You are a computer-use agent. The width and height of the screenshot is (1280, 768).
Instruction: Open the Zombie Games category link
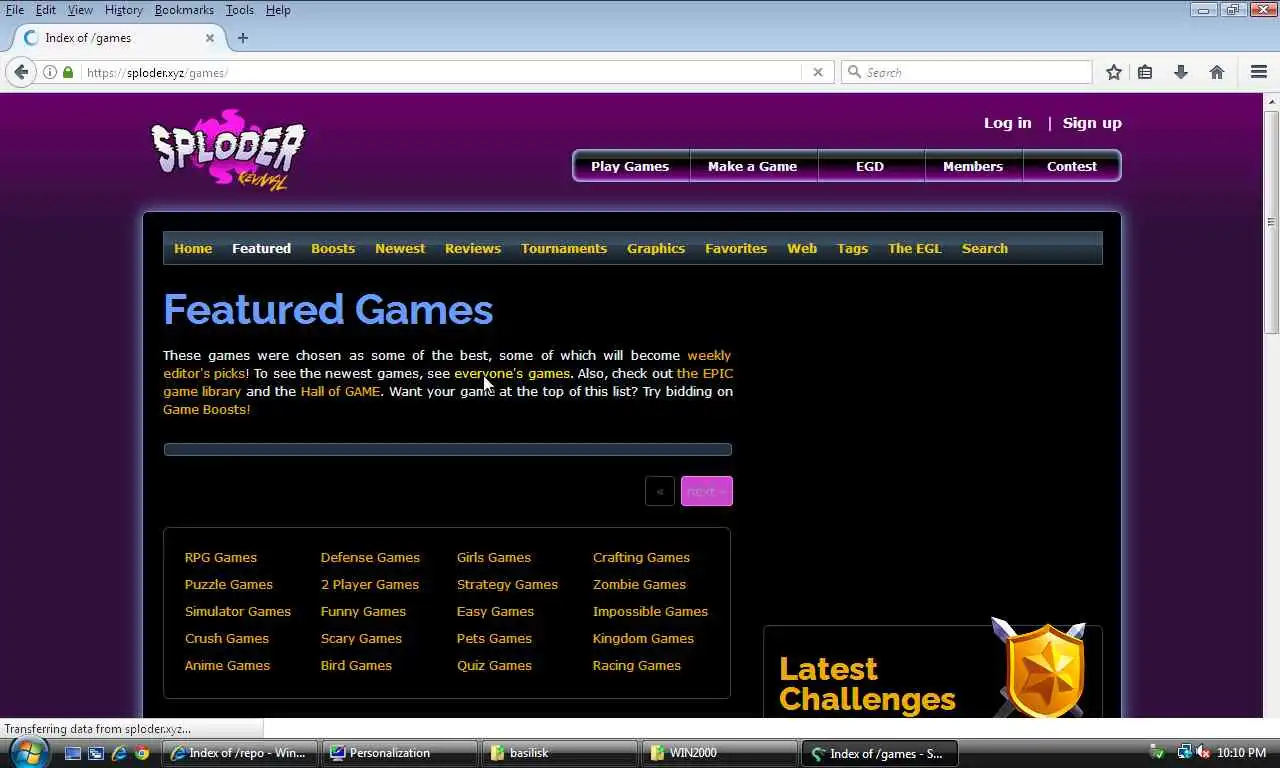[x=639, y=584]
